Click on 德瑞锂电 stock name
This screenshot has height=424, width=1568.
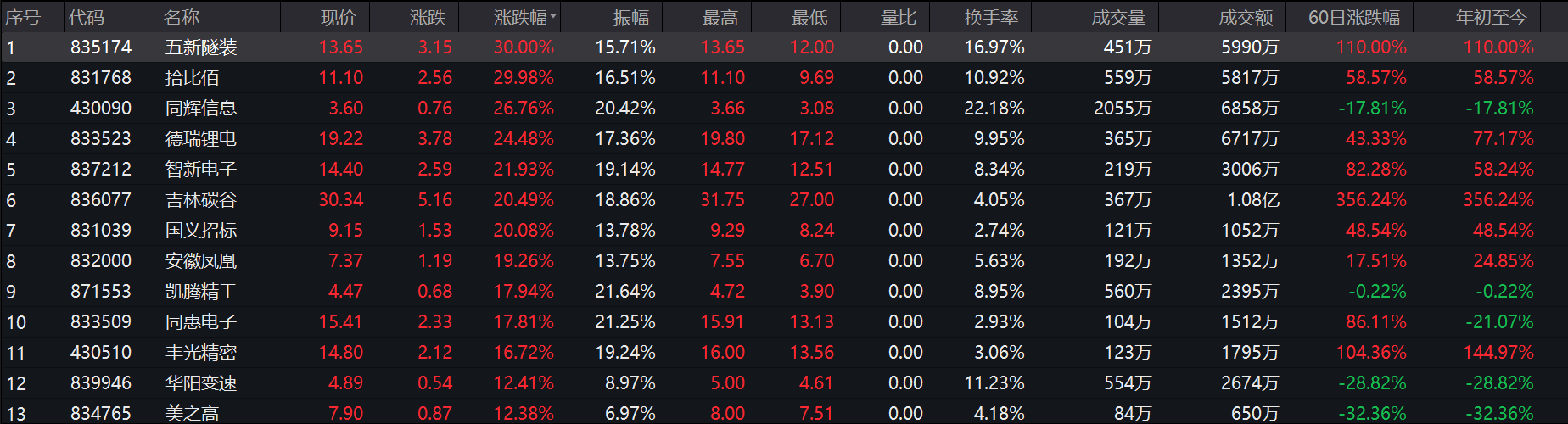(x=200, y=139)
